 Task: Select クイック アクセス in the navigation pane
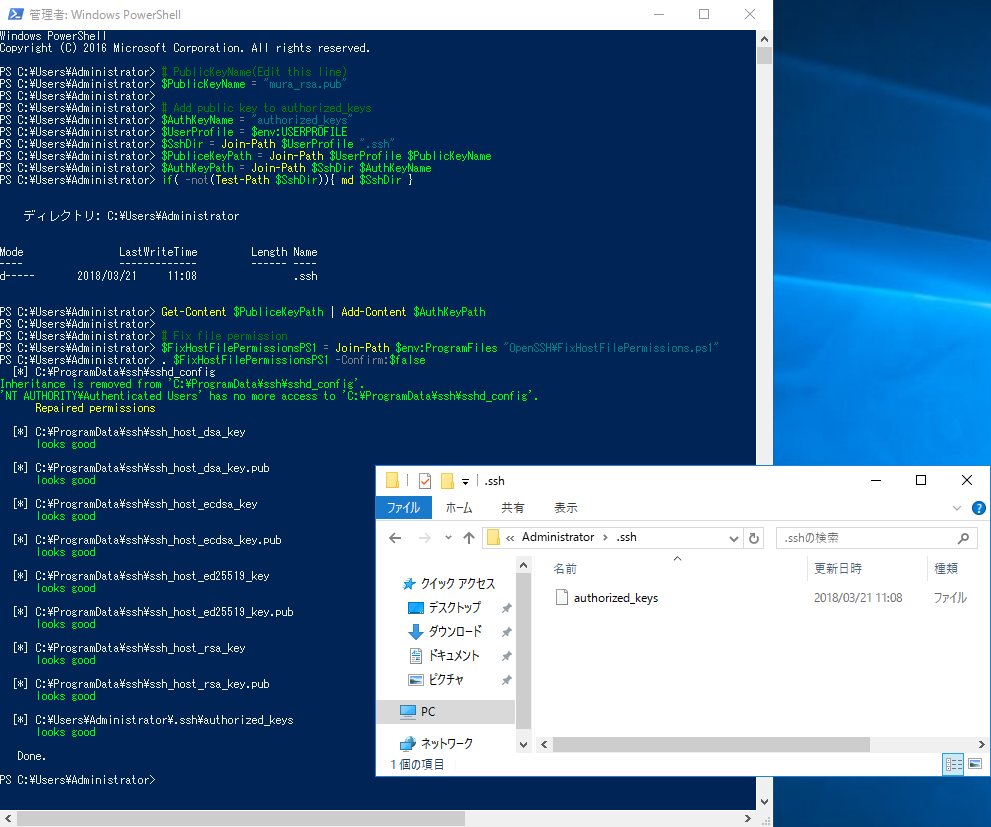(x=458, y=584)
